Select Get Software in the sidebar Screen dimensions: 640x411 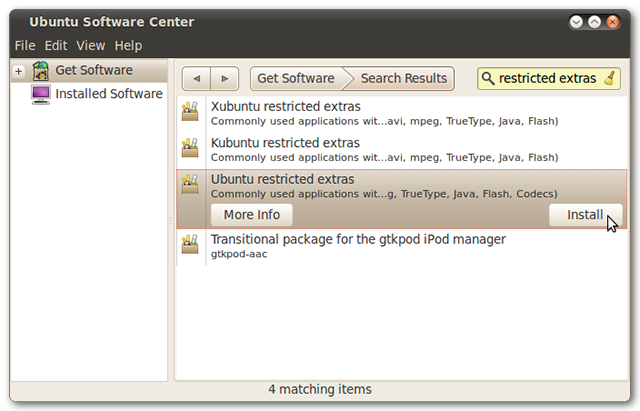pos(89,71)
